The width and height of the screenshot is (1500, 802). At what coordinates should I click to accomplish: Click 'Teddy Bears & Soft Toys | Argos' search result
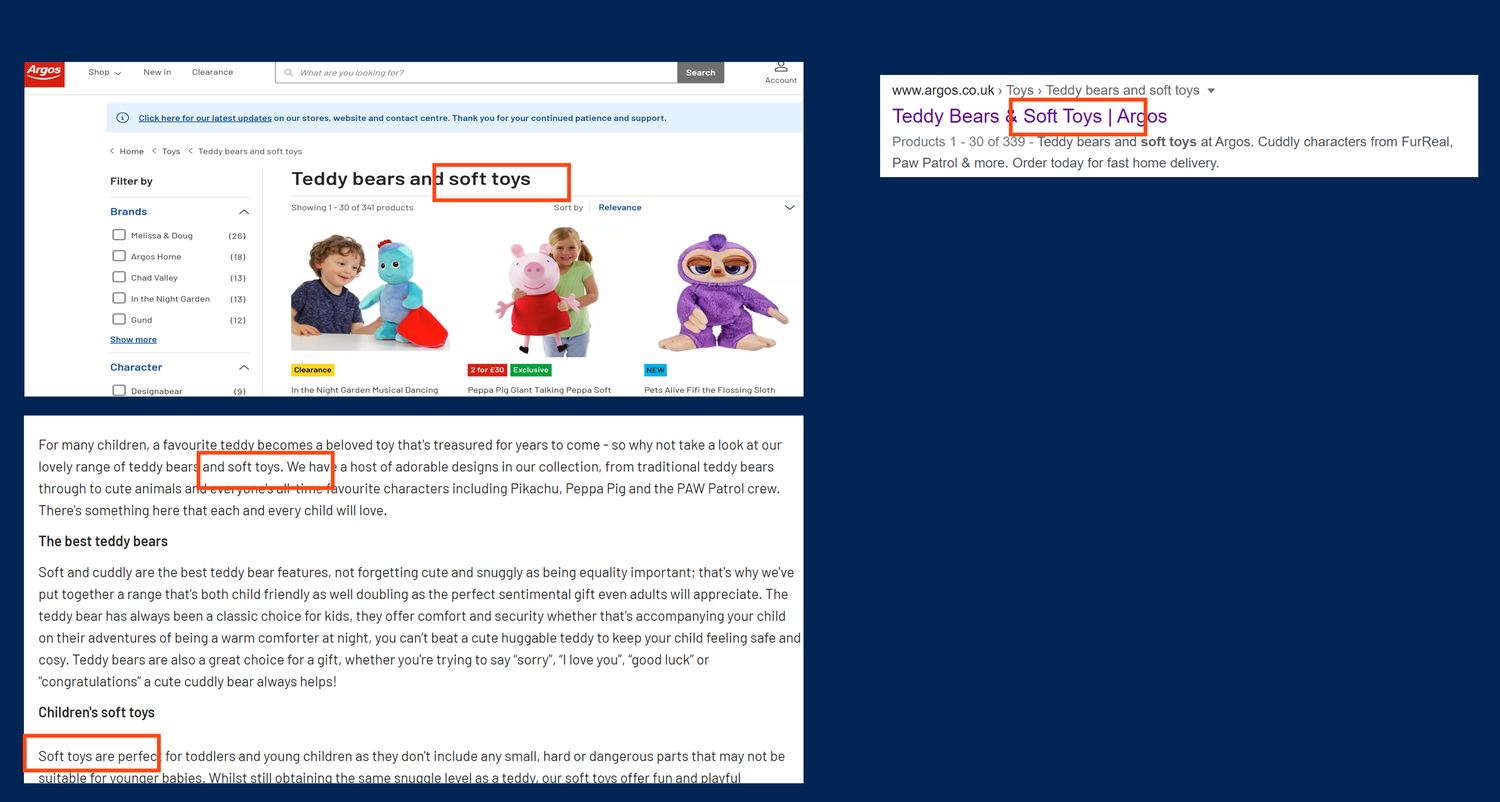pos(1029,116)
